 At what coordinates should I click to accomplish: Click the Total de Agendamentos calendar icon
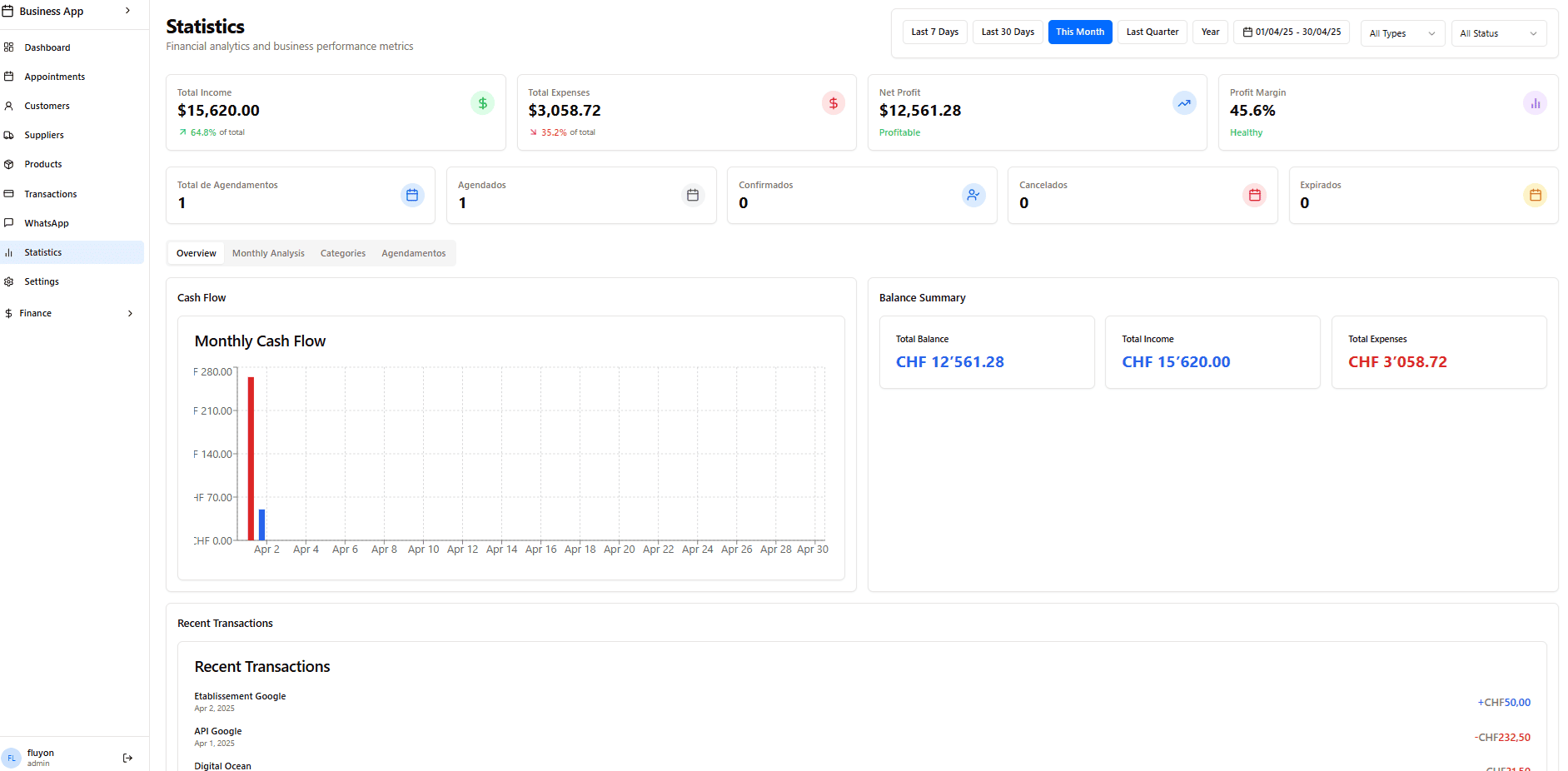(x=411, y=195)
